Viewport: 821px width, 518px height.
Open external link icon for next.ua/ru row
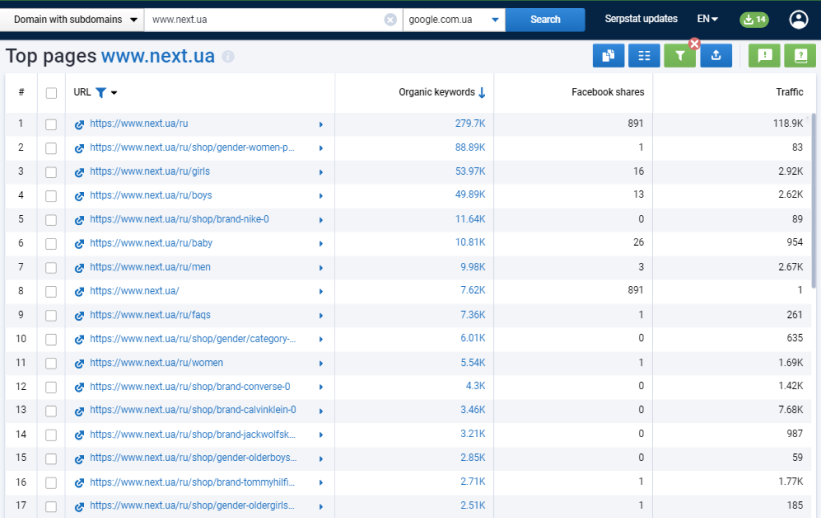click(79, 125)
